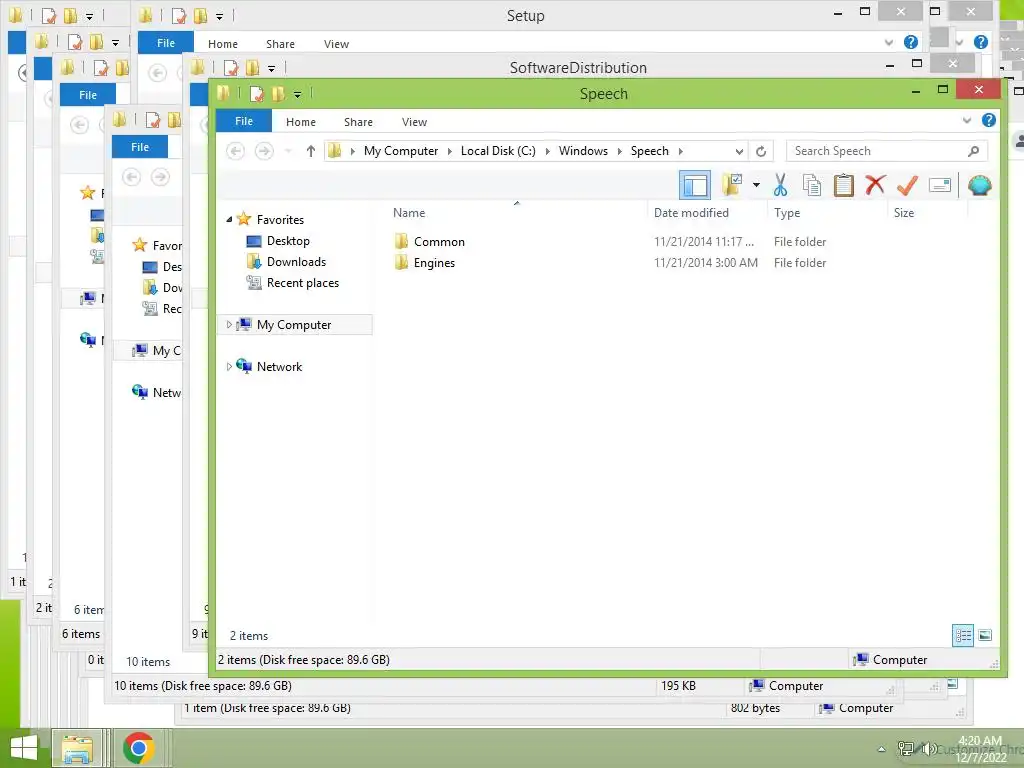Open File Explorer from the taskbar
The width and height of the screenshot is (1024, 768).
click(77, 748)
